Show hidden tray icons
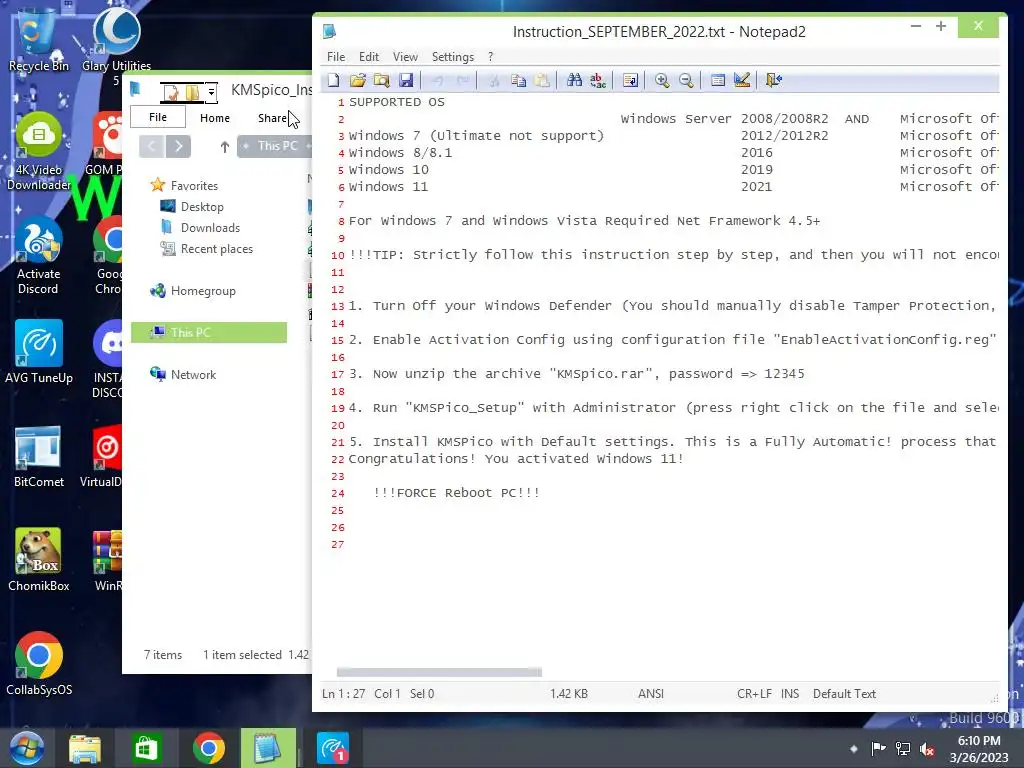 [853, 749]
